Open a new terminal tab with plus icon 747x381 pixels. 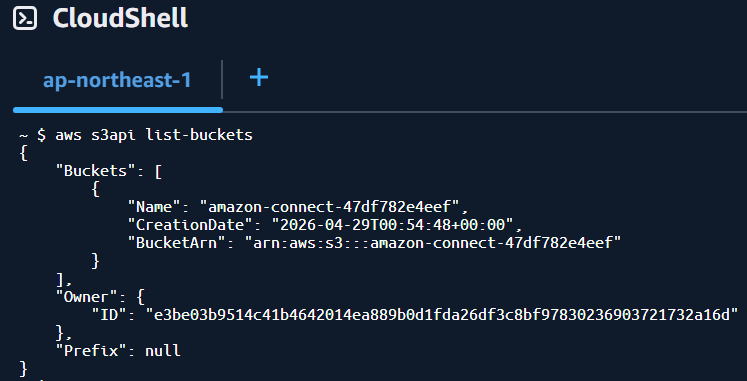click(x=259, y=77)
